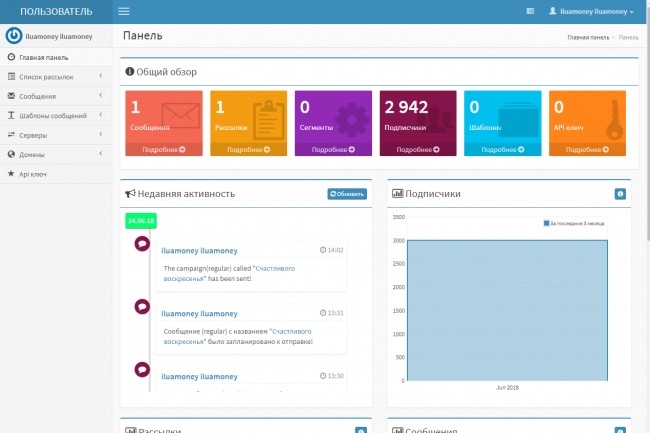The image size is (650, 433).
Task: Open Iluamoney user link in 14:02 entry
Action: pyautogui.click(x=199, y=251)
